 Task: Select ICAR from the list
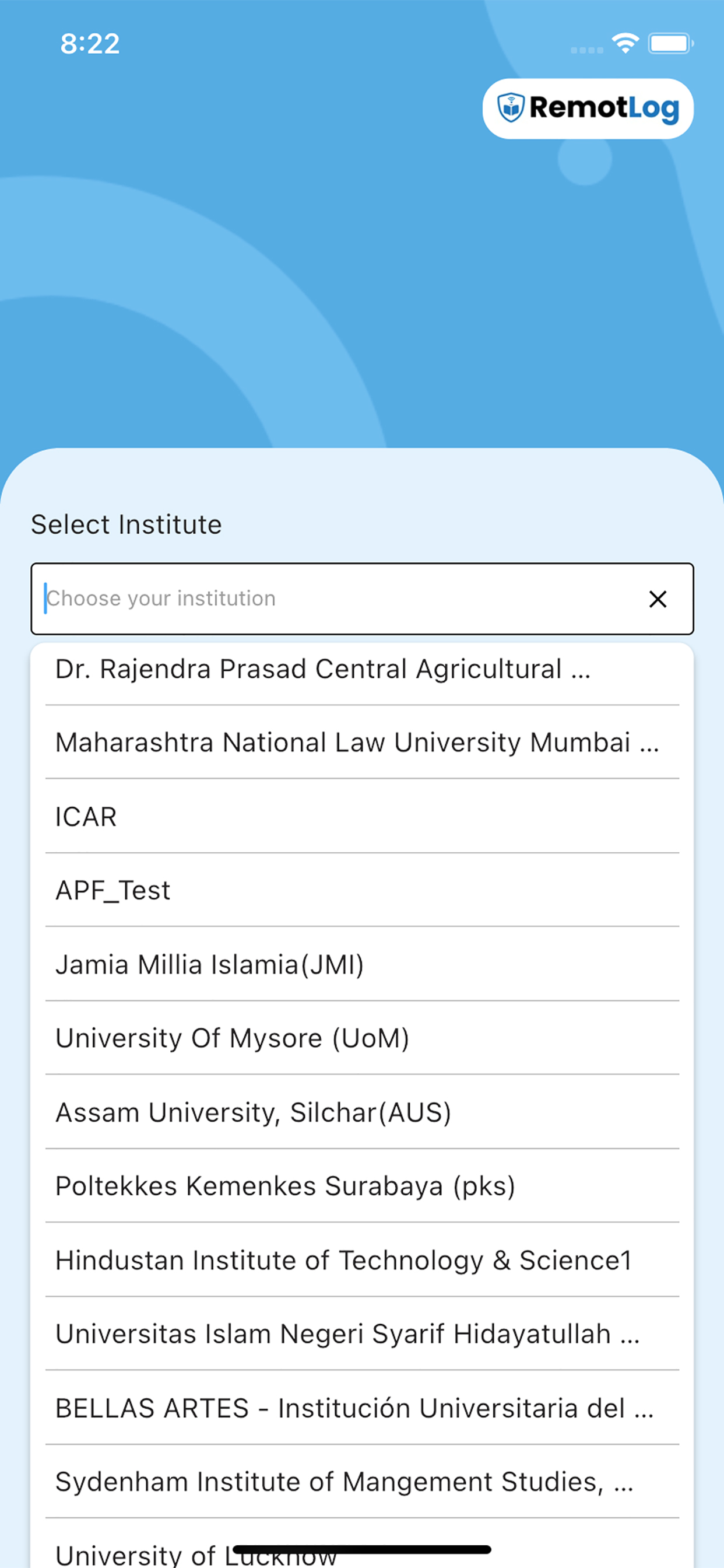click(x=362, y=816)
